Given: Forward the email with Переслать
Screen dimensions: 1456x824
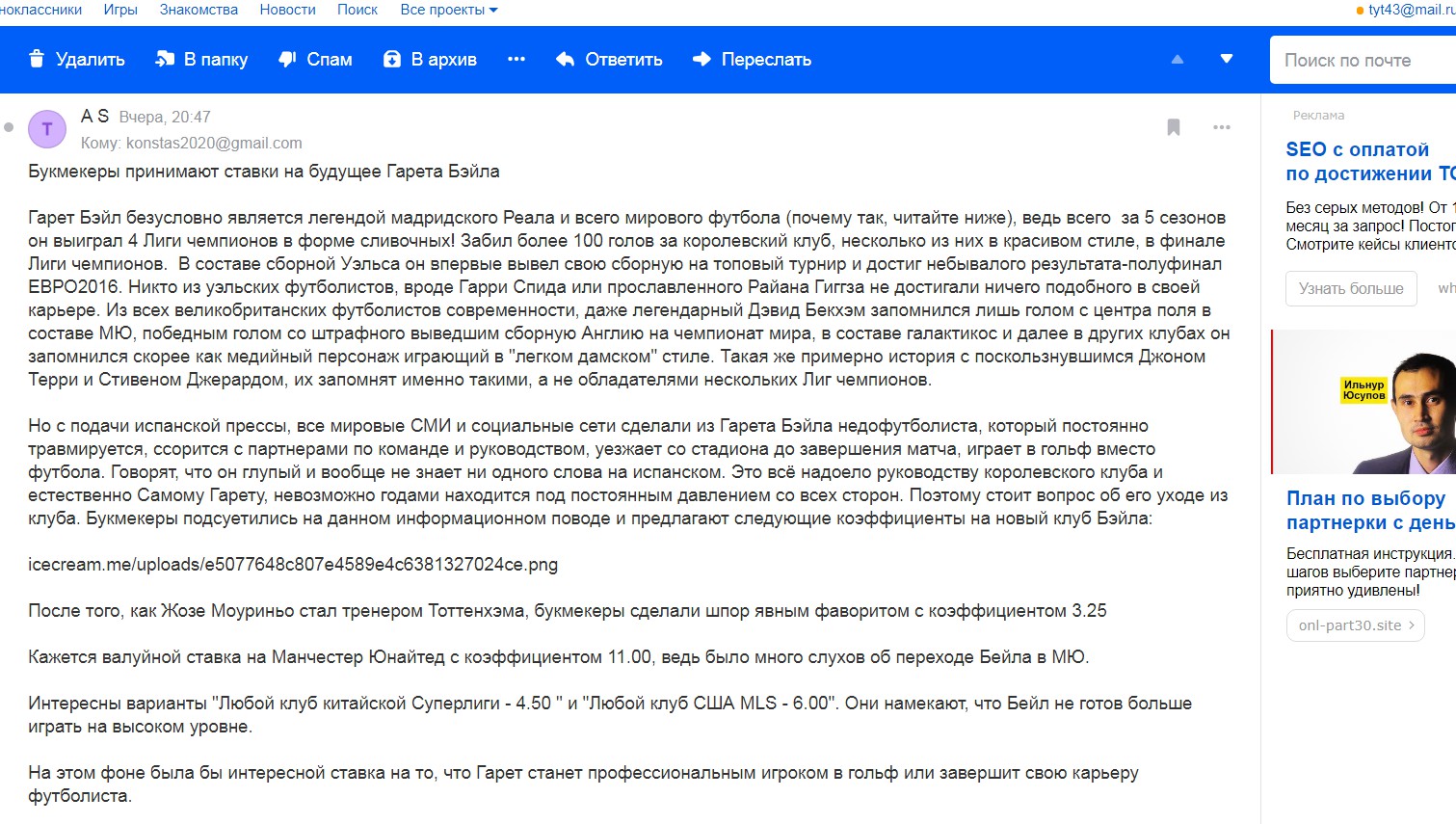Looking at the screenshot, I should tap(752, 60).
